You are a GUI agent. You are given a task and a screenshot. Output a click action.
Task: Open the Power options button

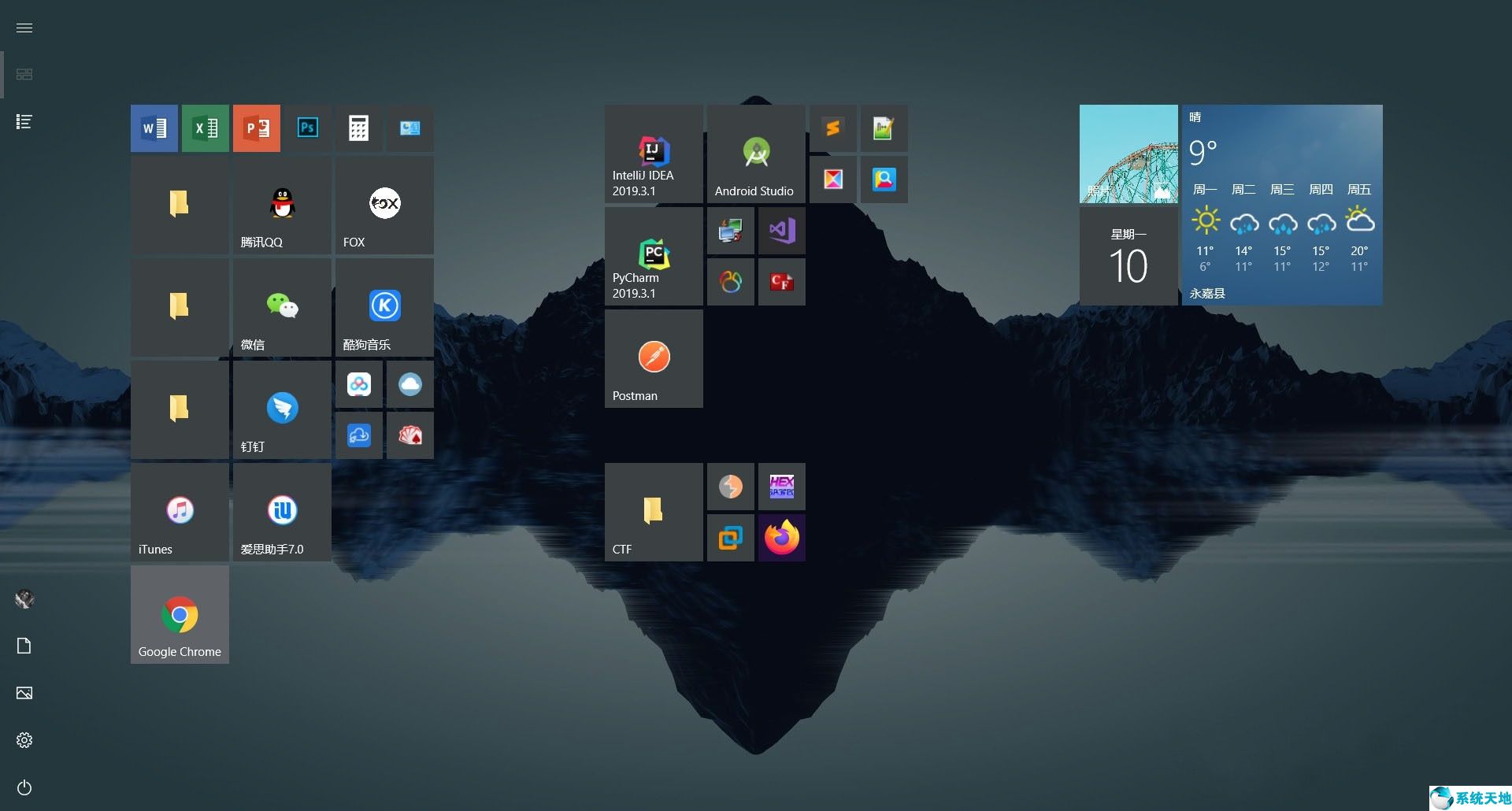[24, 787]
